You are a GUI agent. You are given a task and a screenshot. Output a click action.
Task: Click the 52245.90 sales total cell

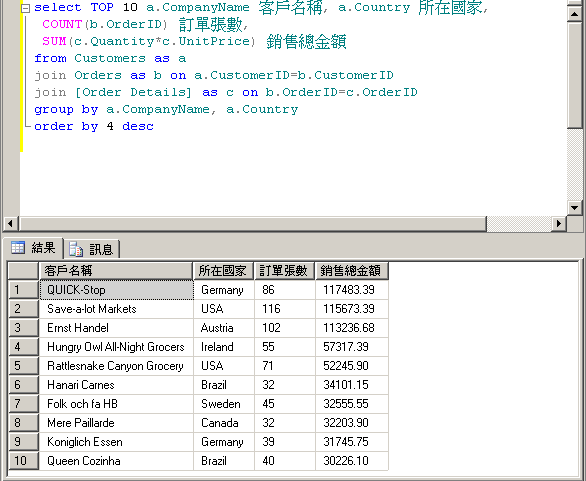click(352, 366)
